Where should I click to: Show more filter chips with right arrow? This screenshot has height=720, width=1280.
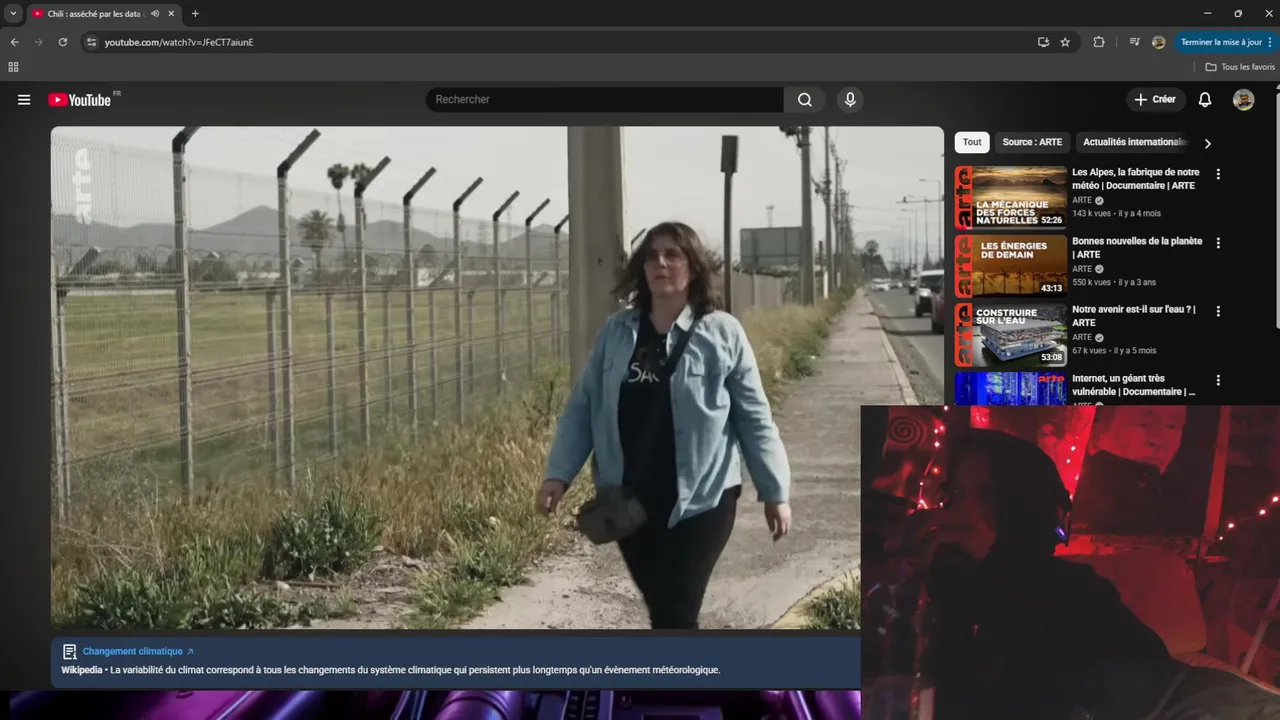pyautogui.click(x=1207, y=143)
